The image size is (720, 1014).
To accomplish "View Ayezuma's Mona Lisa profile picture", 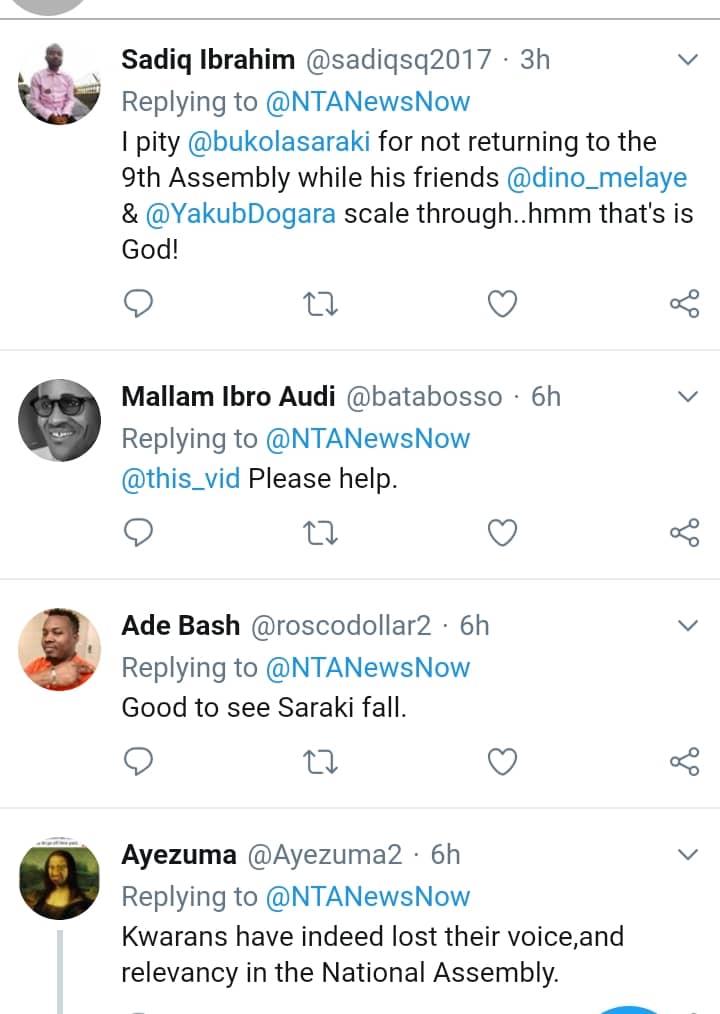I will tap(60, 879).
